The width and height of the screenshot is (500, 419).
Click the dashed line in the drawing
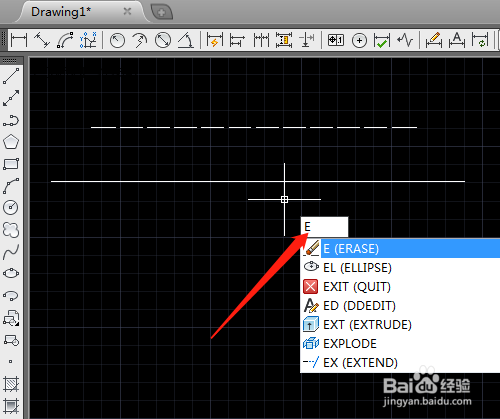tap(254, 127)
